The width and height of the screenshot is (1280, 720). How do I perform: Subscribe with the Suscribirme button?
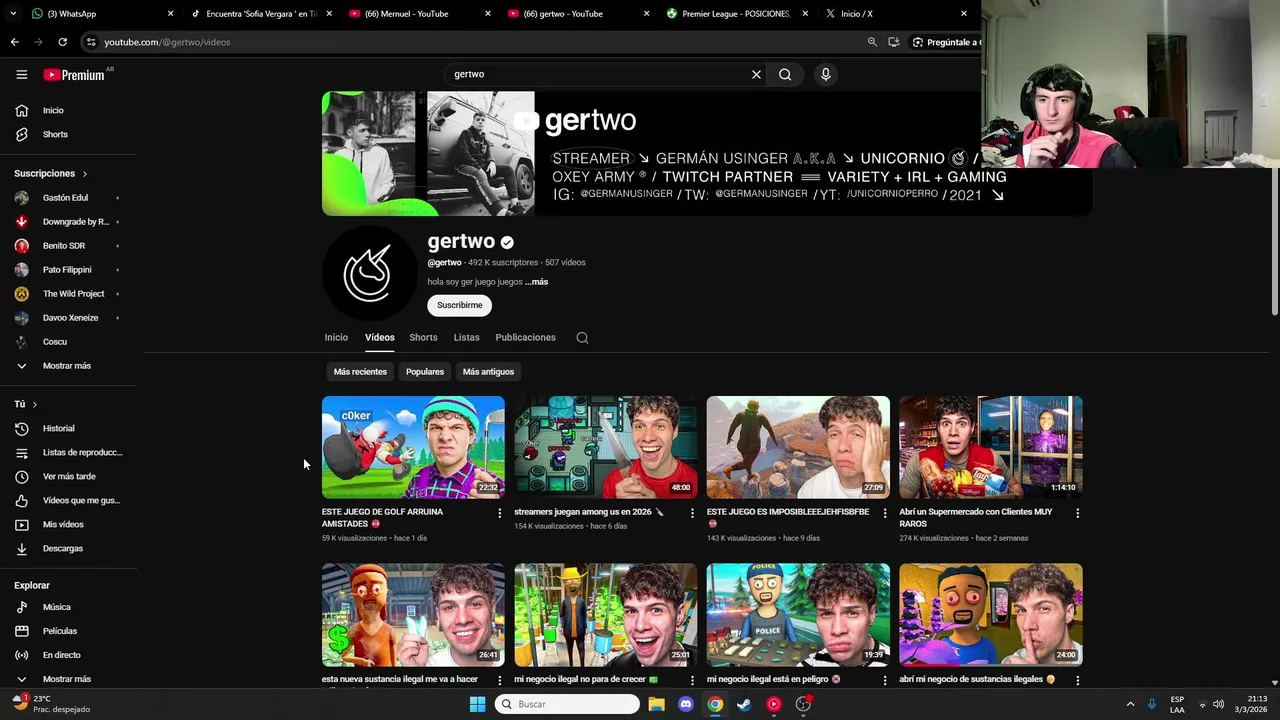(459, 305)
